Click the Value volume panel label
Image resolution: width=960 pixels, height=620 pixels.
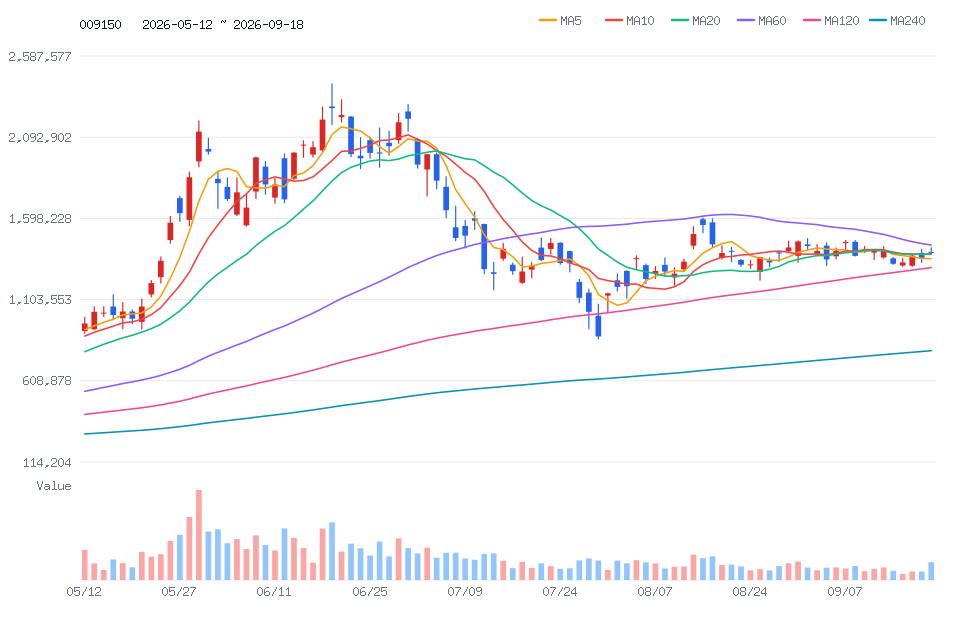click(54, 486)
